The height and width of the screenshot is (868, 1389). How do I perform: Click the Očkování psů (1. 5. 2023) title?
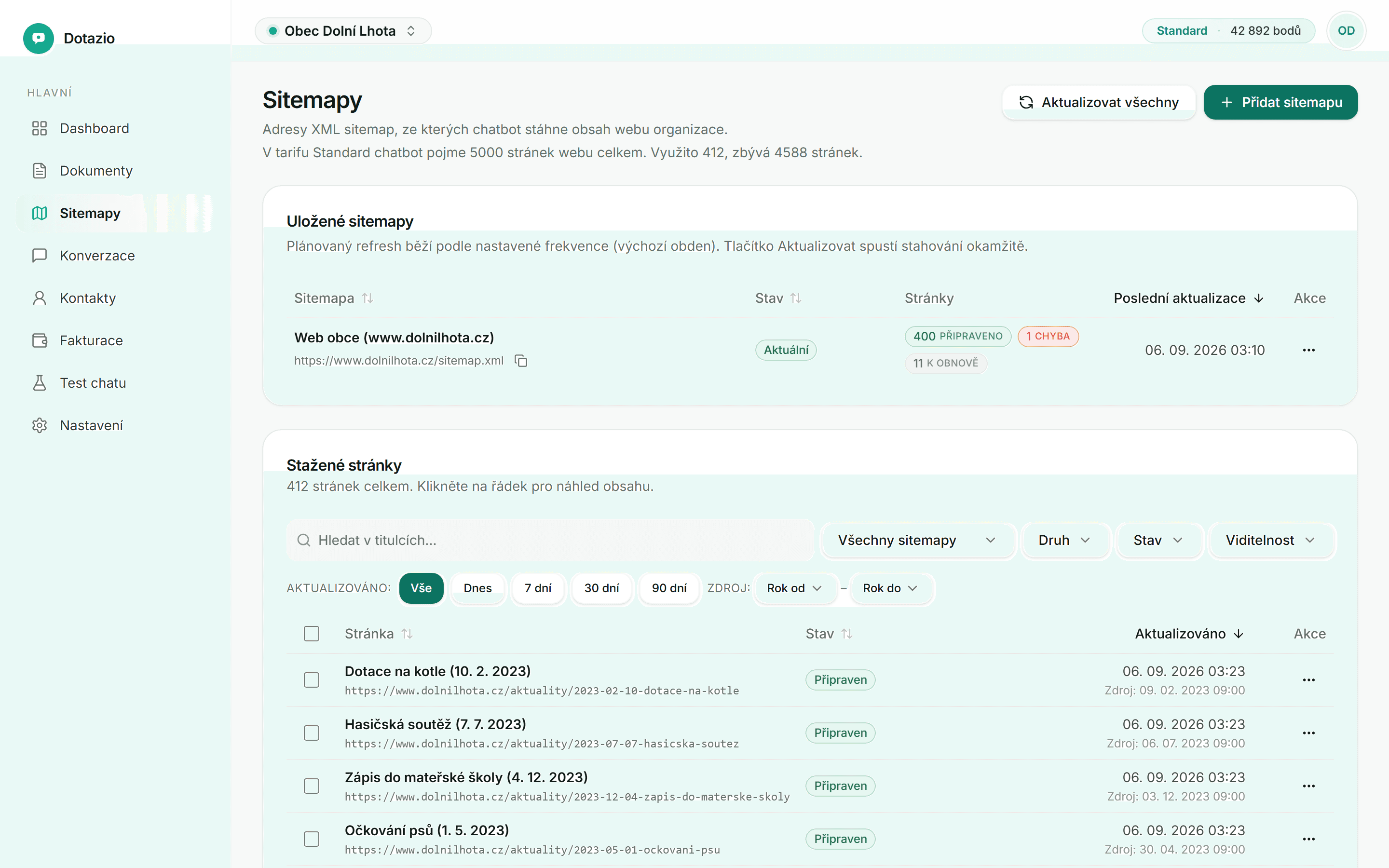427,830
